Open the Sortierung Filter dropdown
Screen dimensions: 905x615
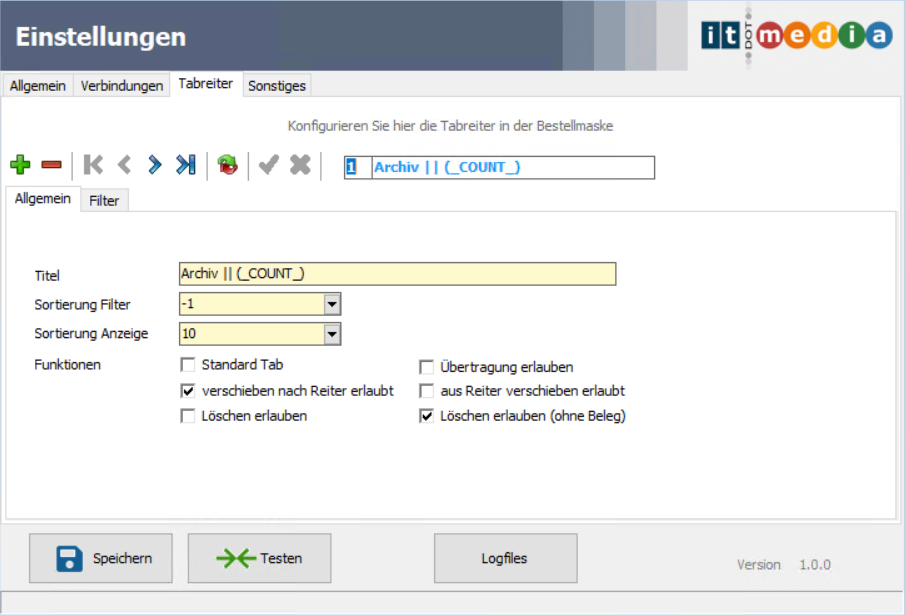tap(332, 304)
